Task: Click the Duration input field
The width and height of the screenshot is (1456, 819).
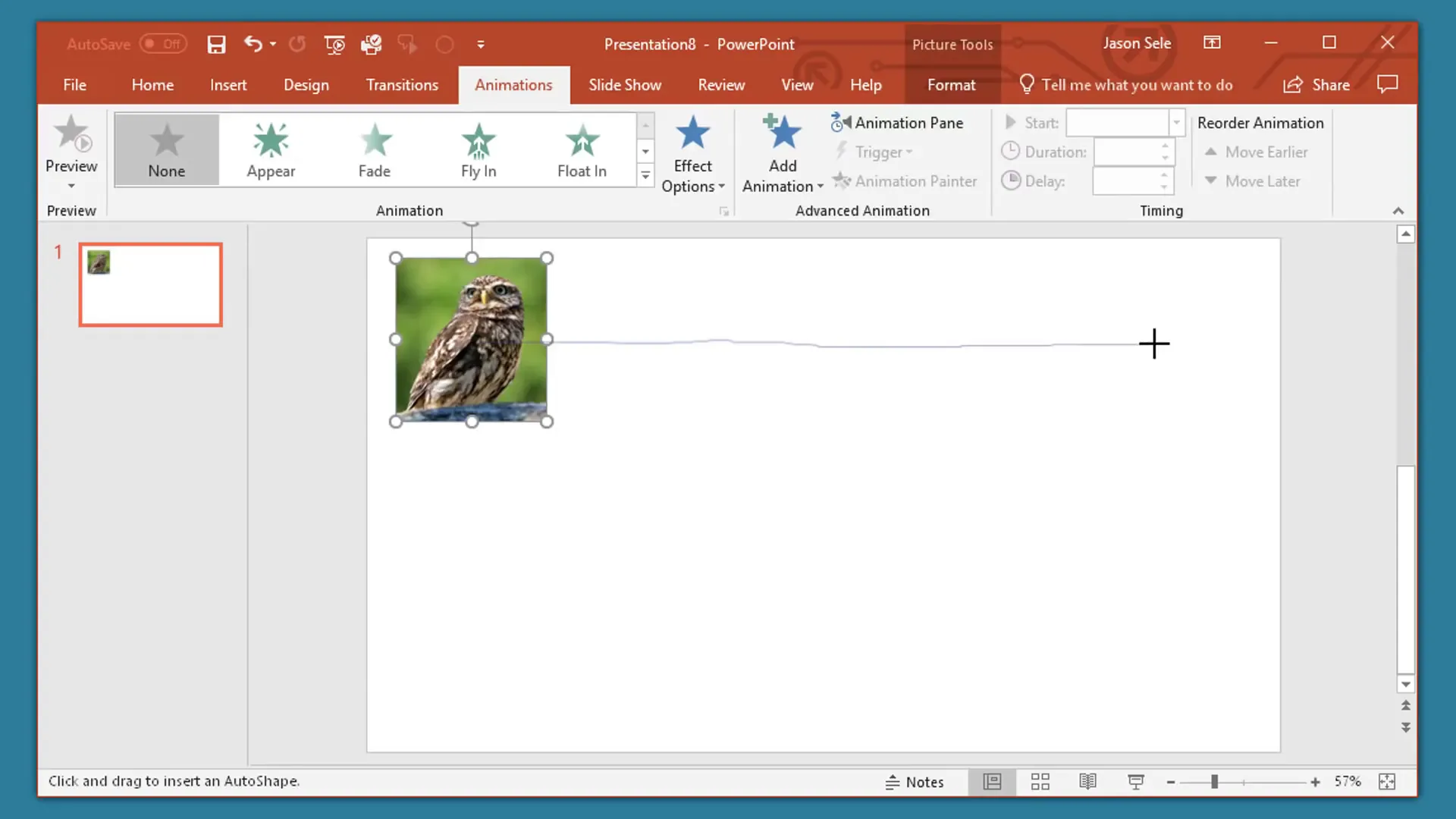Action: [1127, 152]
